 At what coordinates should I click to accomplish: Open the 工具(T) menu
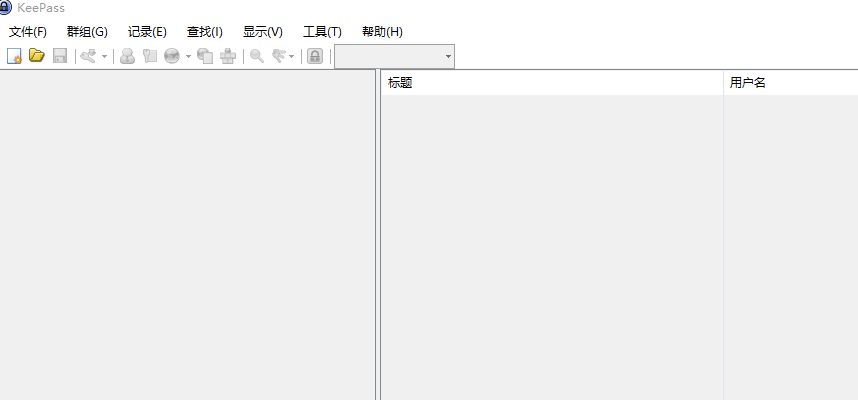click(322, 32)
